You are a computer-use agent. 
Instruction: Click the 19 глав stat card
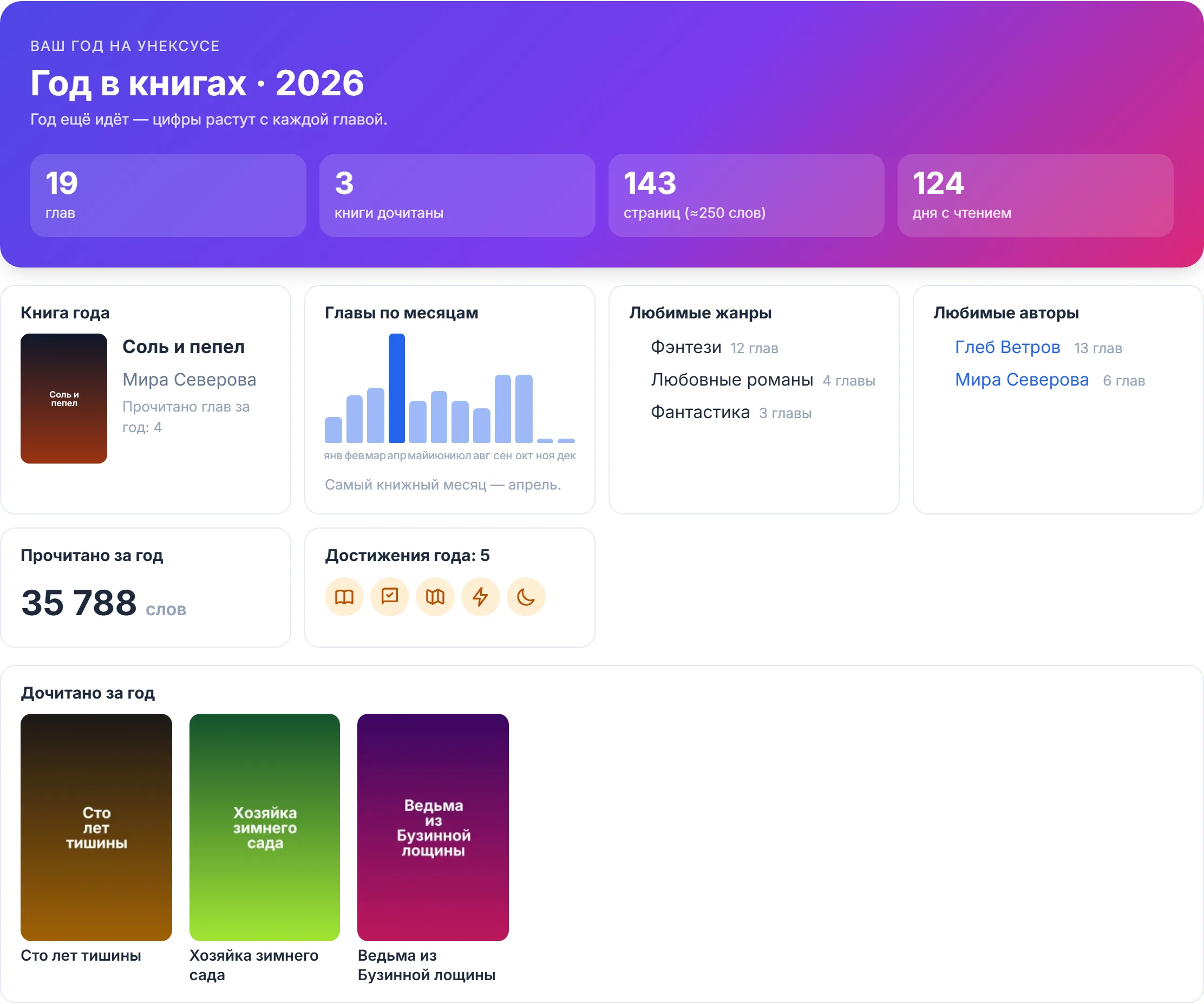[x=168, y=195]
